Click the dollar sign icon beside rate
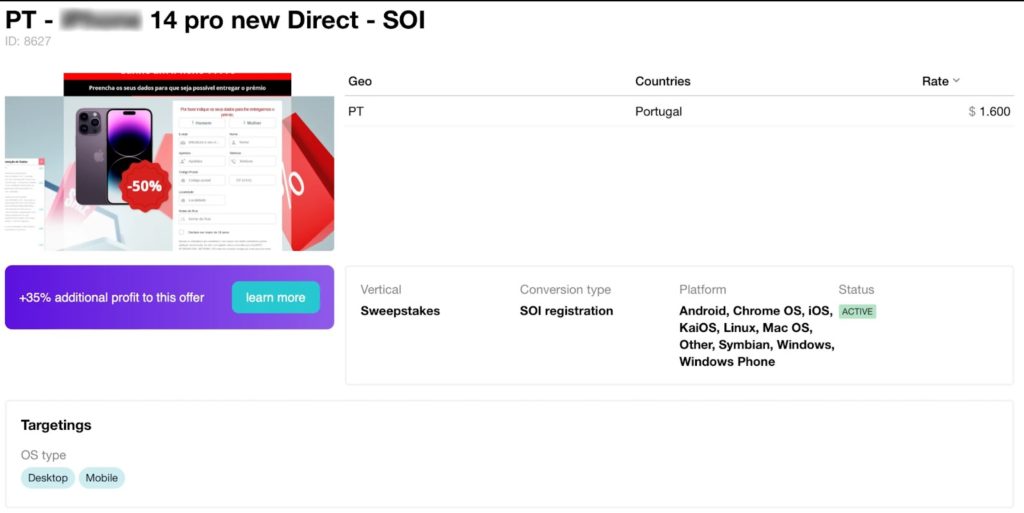Viewport: 1024px width, 513px height. tap(972, 112)
